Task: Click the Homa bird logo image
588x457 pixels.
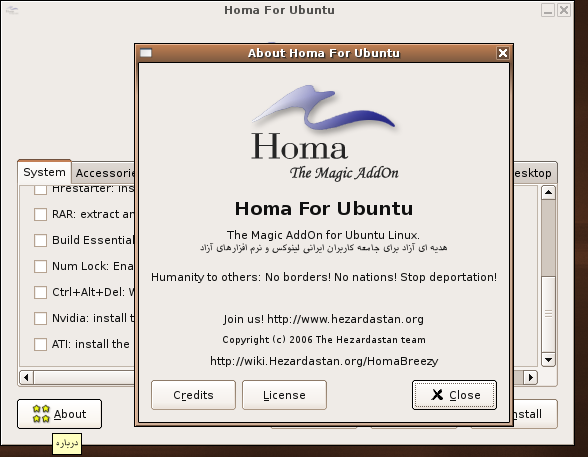Action: tap(324, 133)
